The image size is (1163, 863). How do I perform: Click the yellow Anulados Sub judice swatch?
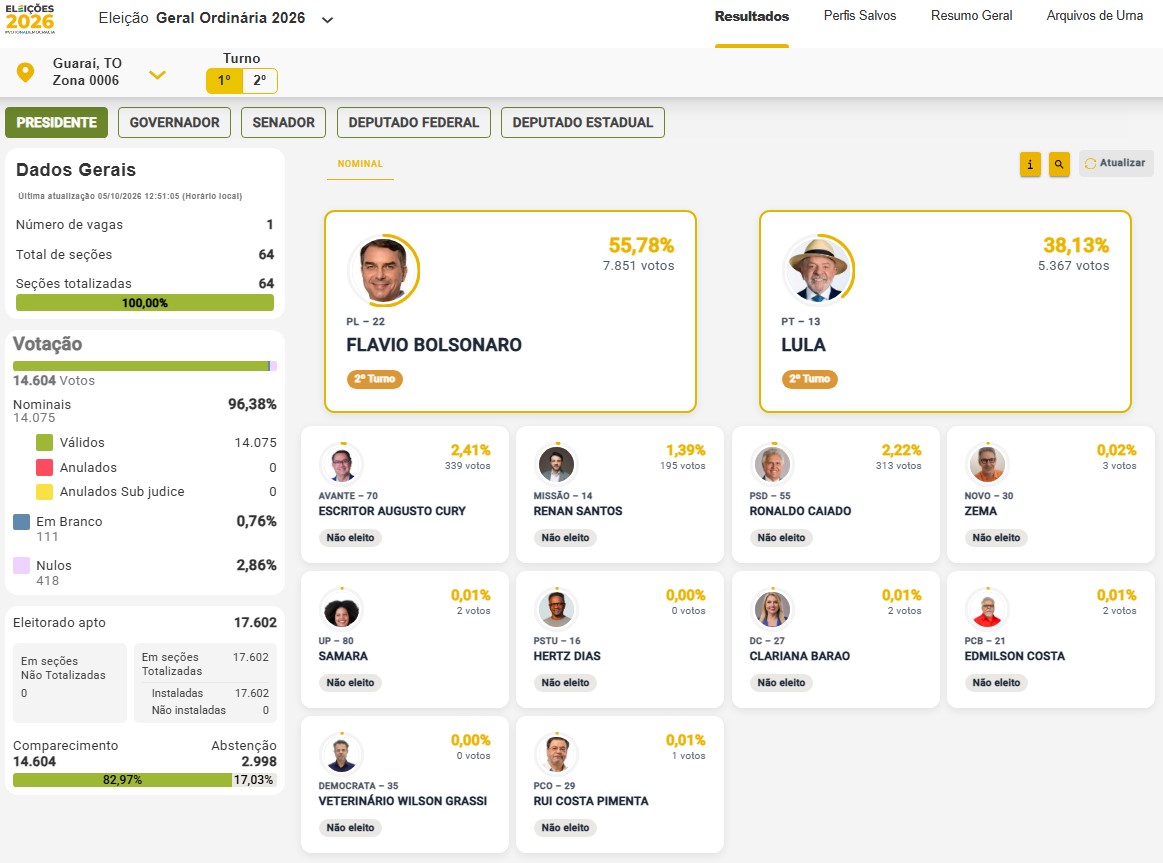pos(45,492)
